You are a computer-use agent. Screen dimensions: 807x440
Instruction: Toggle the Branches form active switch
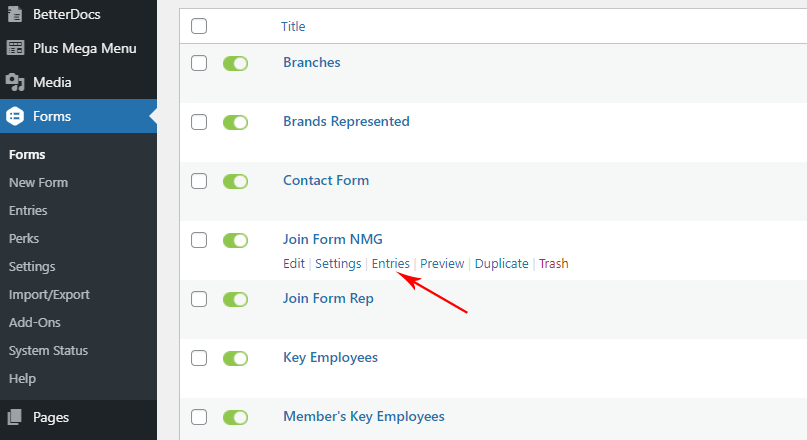click(236, 63)
